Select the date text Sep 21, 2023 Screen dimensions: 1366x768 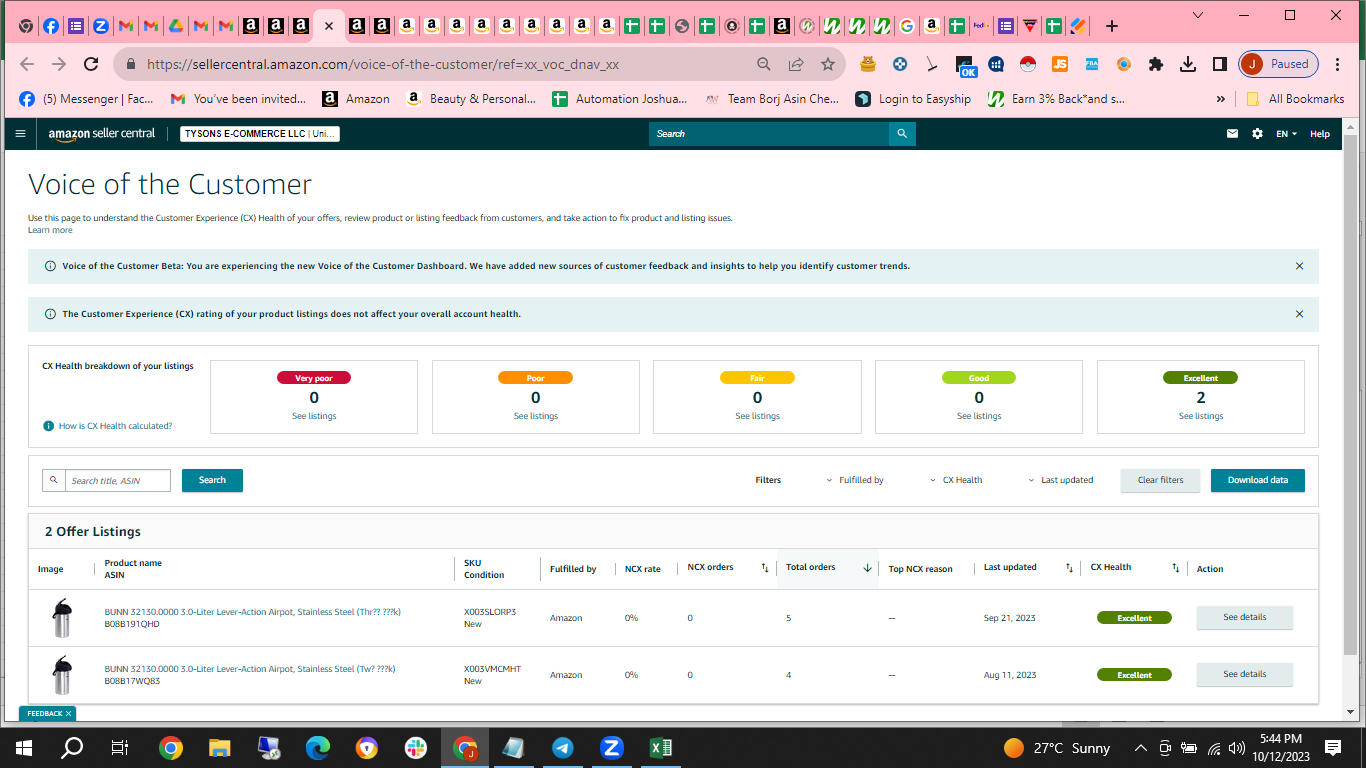[1010, 618]
